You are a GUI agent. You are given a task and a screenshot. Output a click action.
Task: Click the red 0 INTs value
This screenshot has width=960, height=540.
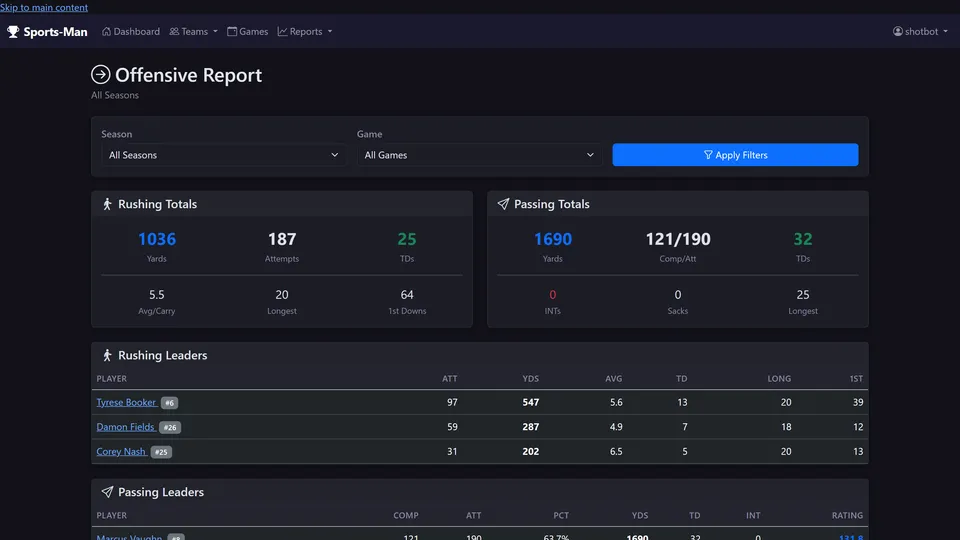(553, 294)
